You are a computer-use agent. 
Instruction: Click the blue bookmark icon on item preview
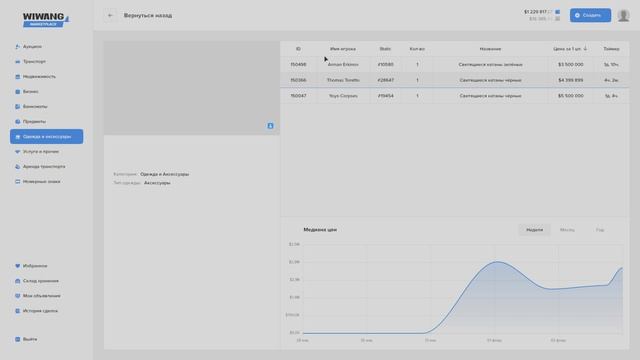270,126
